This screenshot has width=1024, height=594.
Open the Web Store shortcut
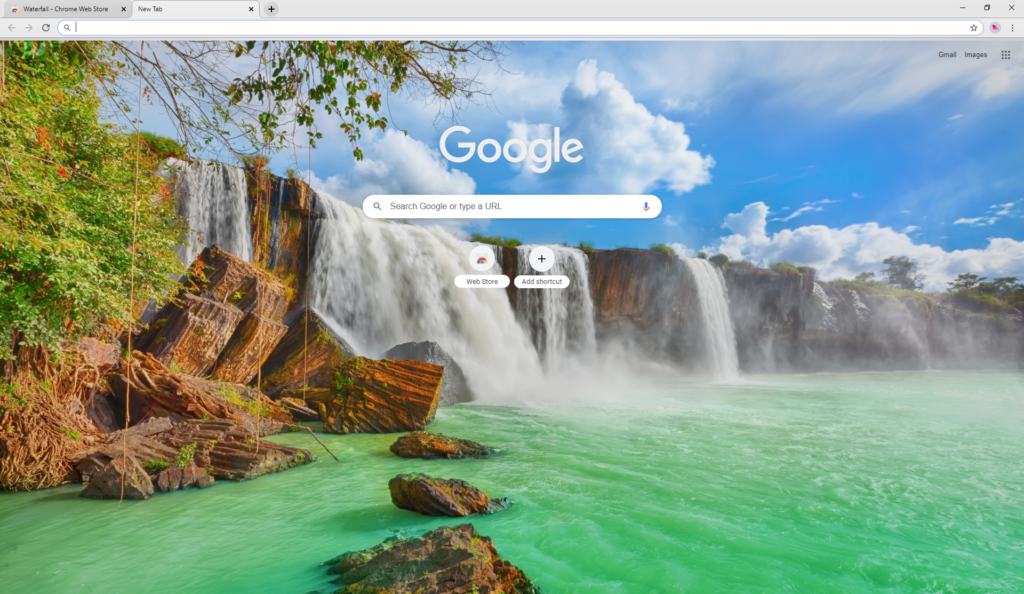click(x=482, y=267)
